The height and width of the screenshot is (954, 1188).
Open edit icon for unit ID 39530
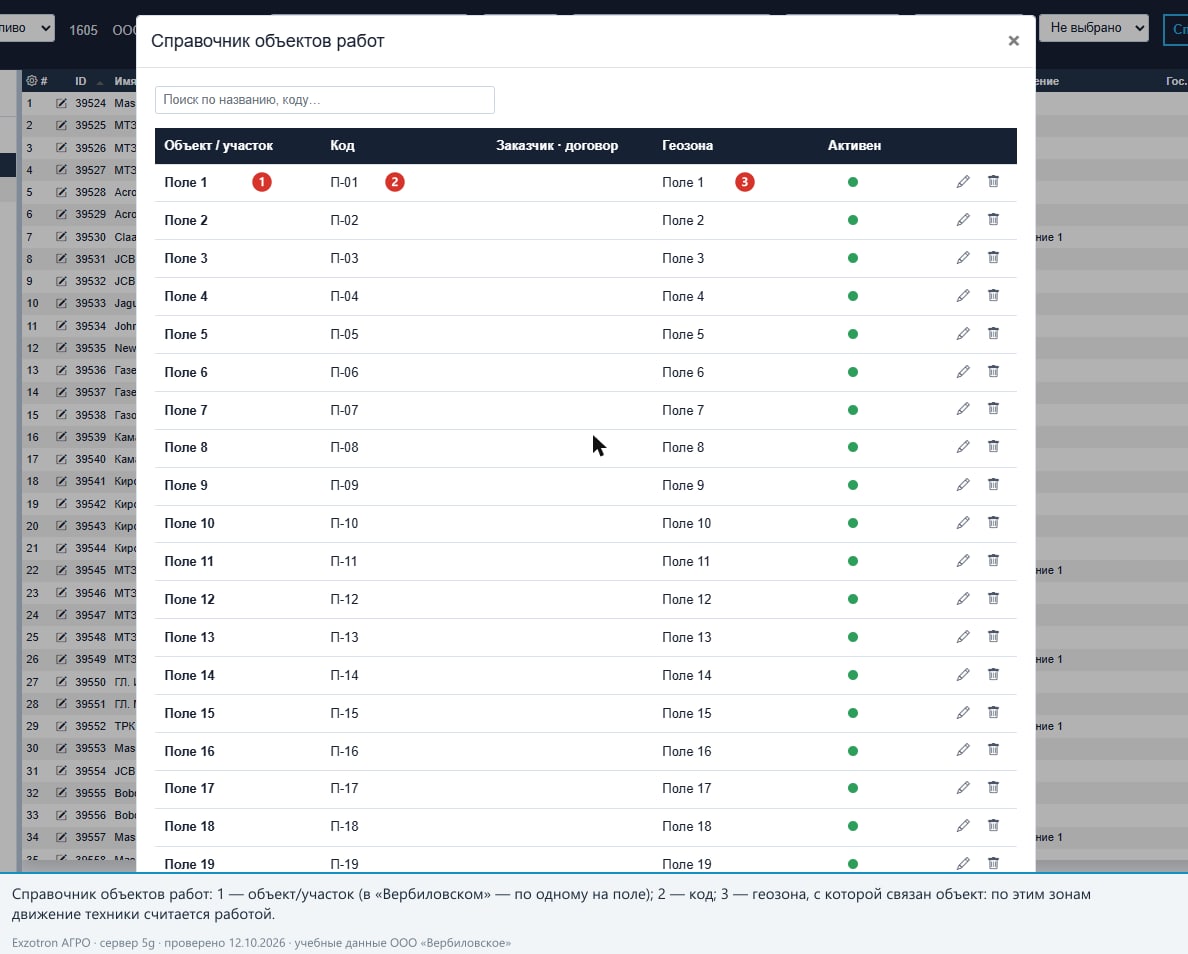coord(61,236)
